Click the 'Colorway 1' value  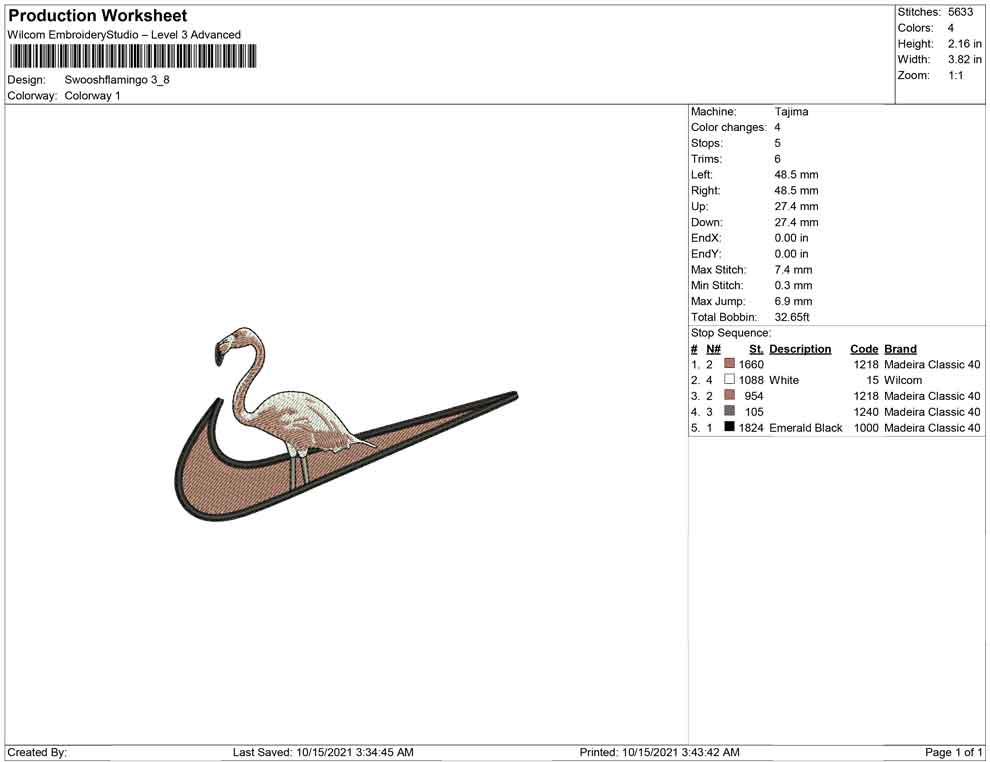(92, 95)
